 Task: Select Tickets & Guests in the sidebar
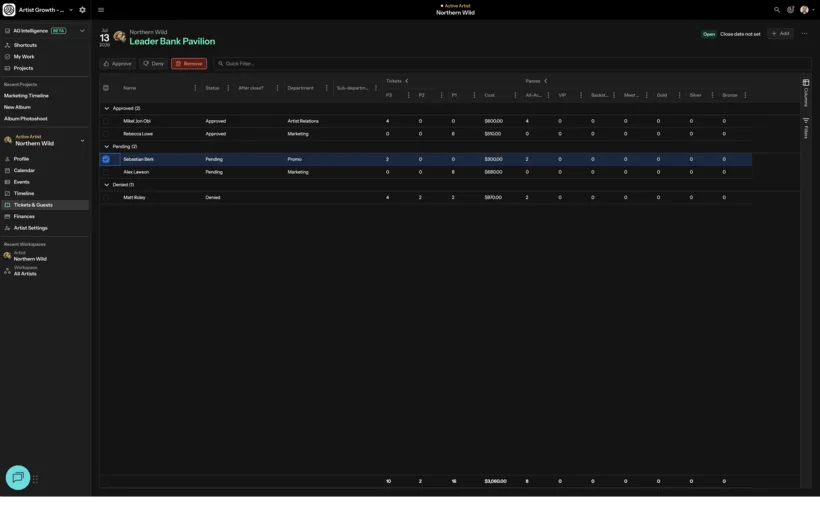45,205
